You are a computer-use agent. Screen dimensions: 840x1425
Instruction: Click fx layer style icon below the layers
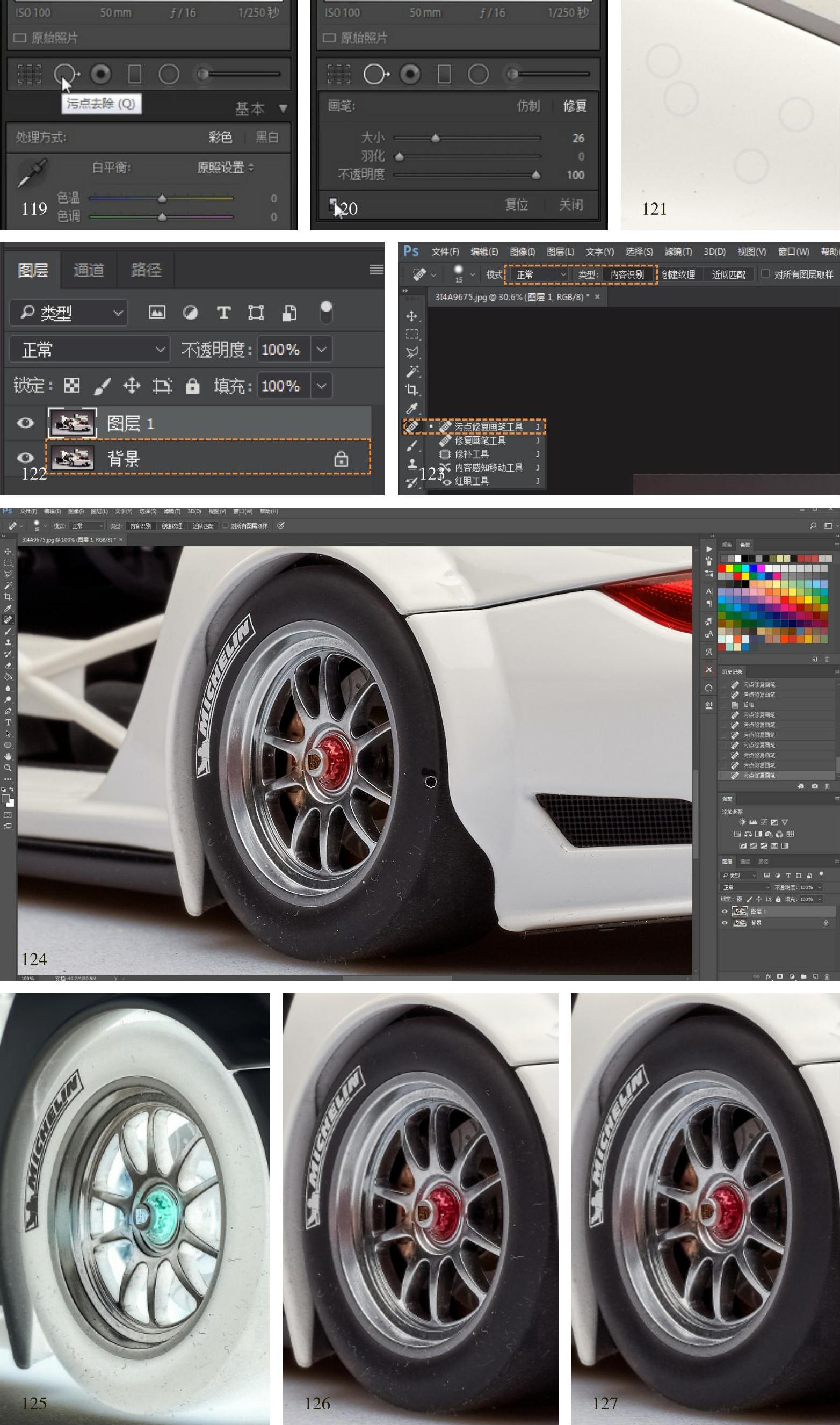768,976
